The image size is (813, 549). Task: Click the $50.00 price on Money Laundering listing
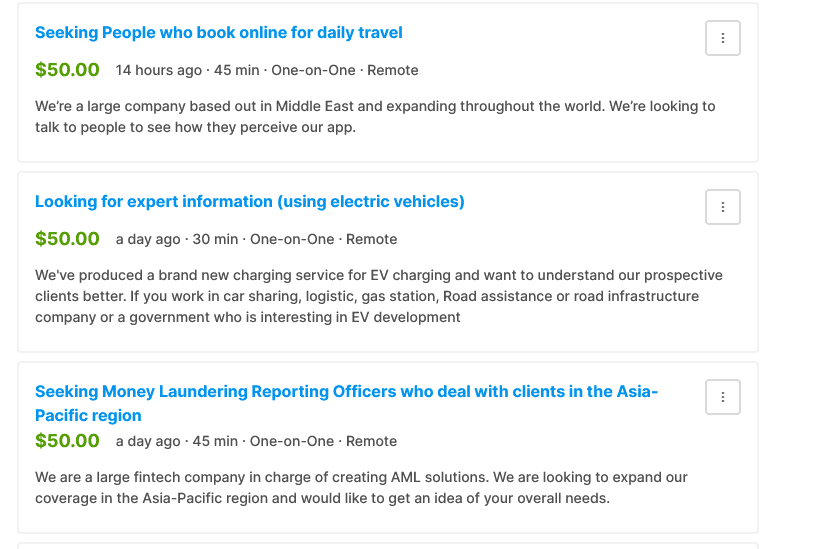point(67,441)
